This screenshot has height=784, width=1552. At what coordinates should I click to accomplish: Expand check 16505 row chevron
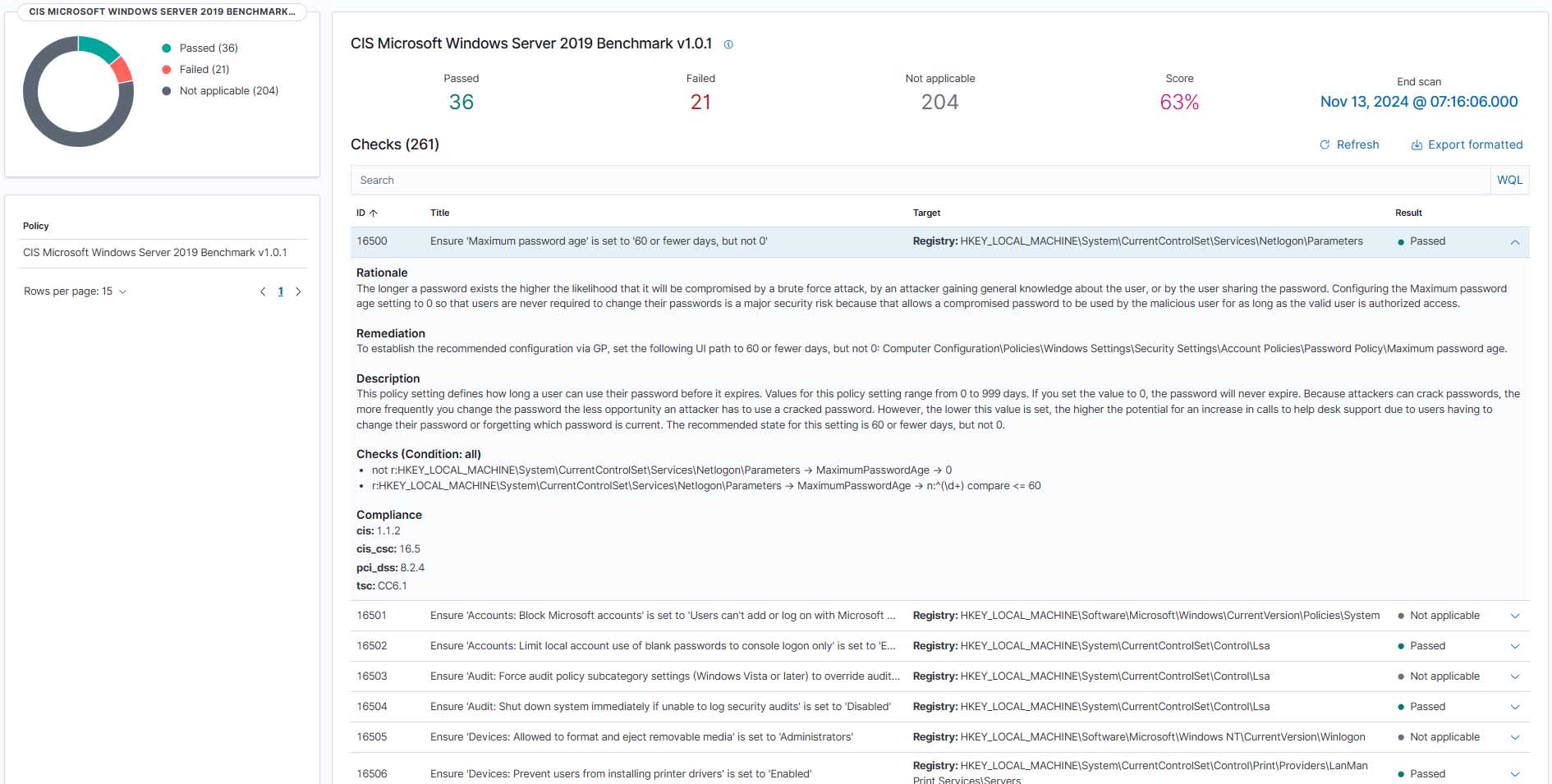pyautogui.click(x=1515, y=737)
